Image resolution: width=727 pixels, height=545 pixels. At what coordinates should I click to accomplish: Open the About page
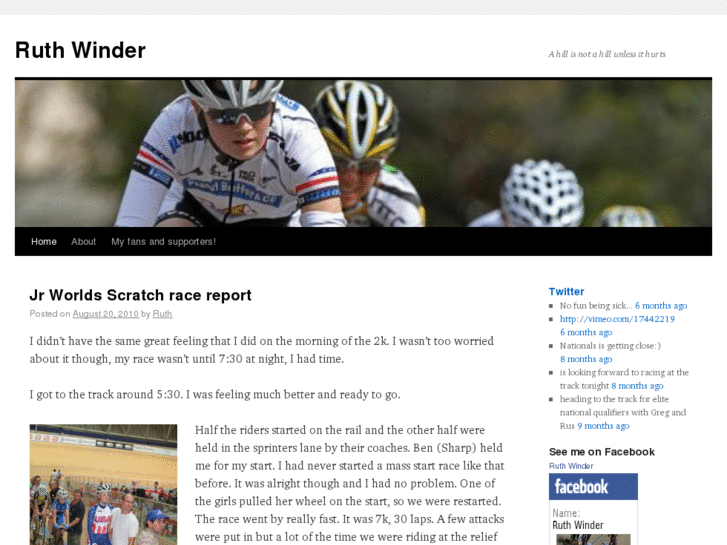tap(83, 242)
